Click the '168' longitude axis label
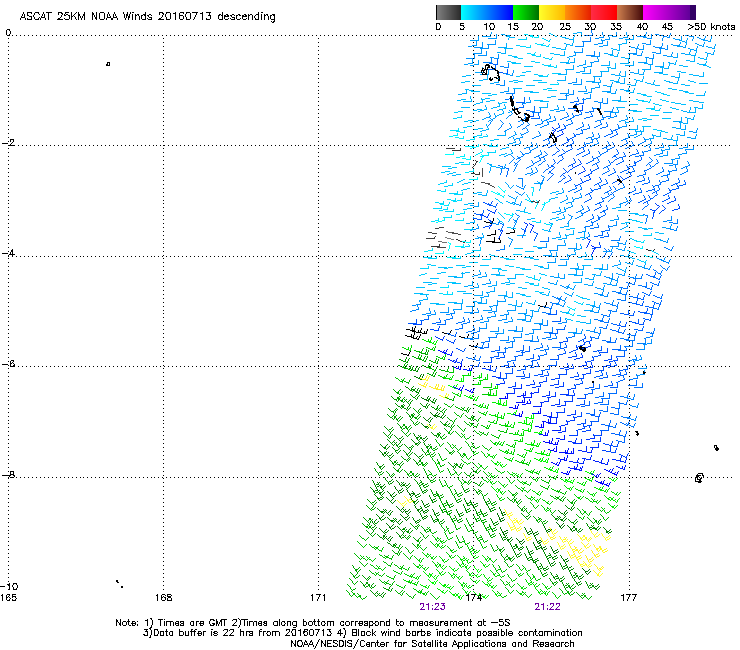 163,598
